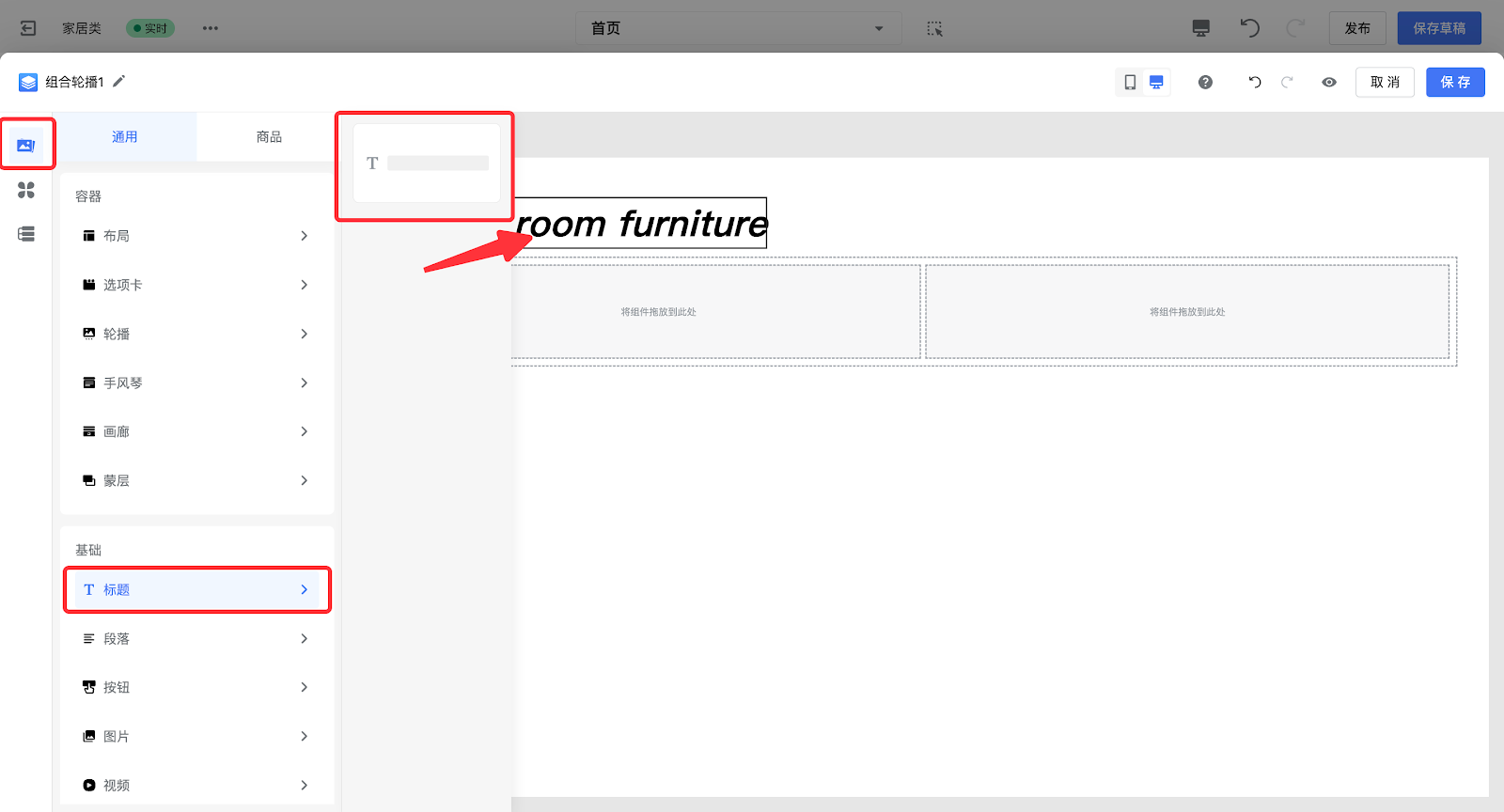Click the 保存 save button
This screenshot has height=812, width=1504.
(1455, 83)
